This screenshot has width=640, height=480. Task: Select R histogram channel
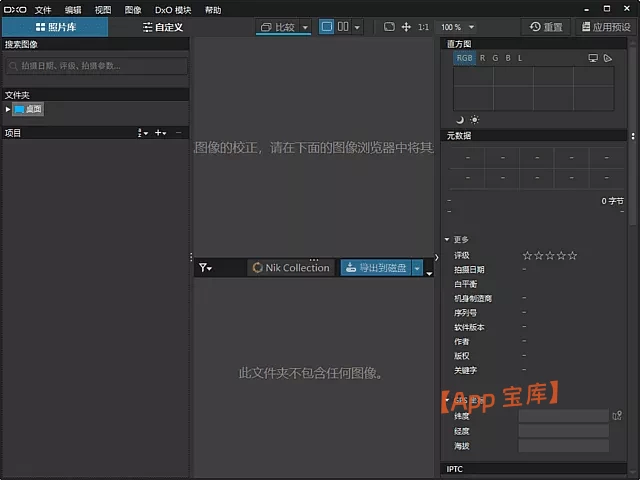pyautogui.click(x=482, y=58)
